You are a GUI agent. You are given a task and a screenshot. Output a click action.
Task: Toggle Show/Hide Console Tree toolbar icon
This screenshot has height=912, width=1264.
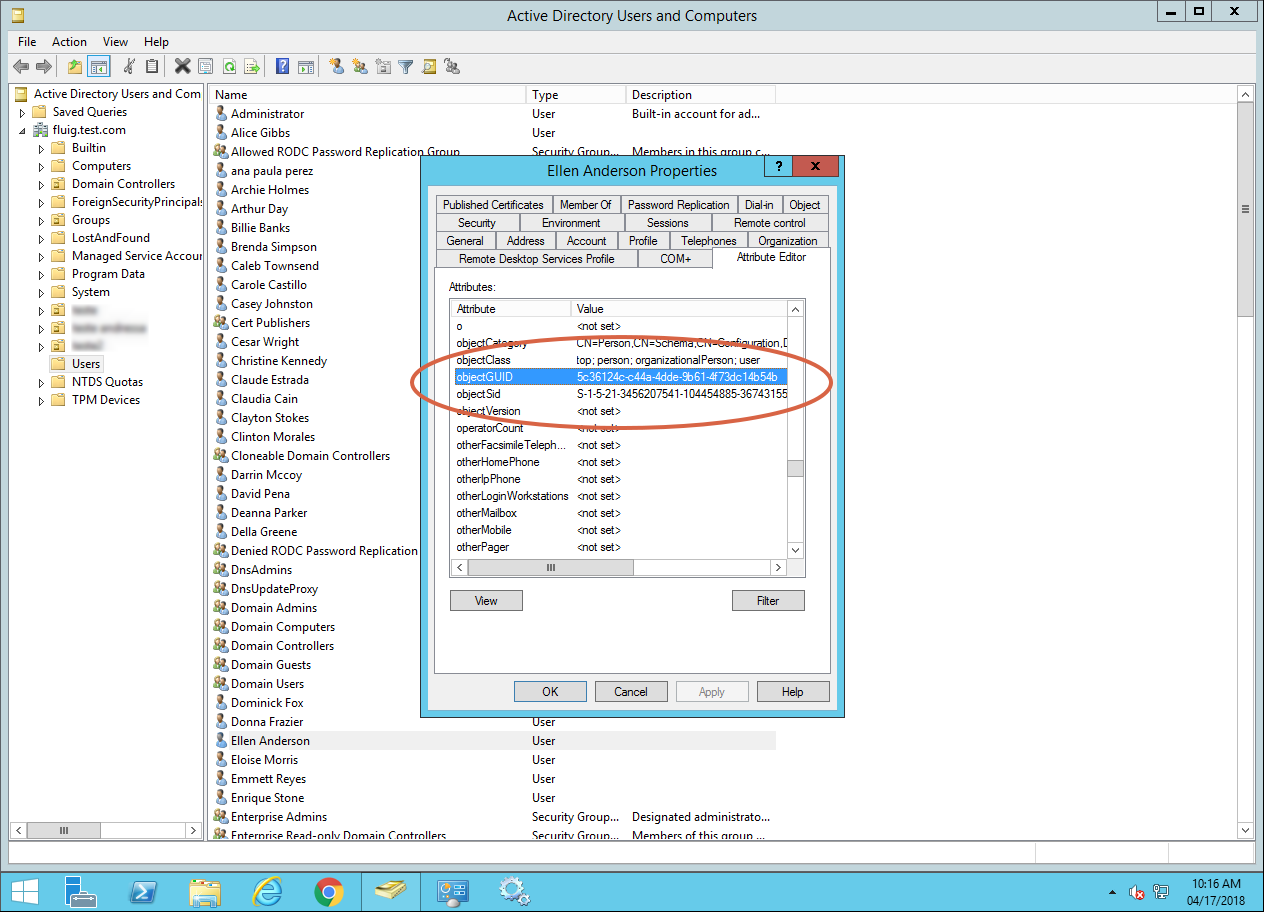[98, 67]
